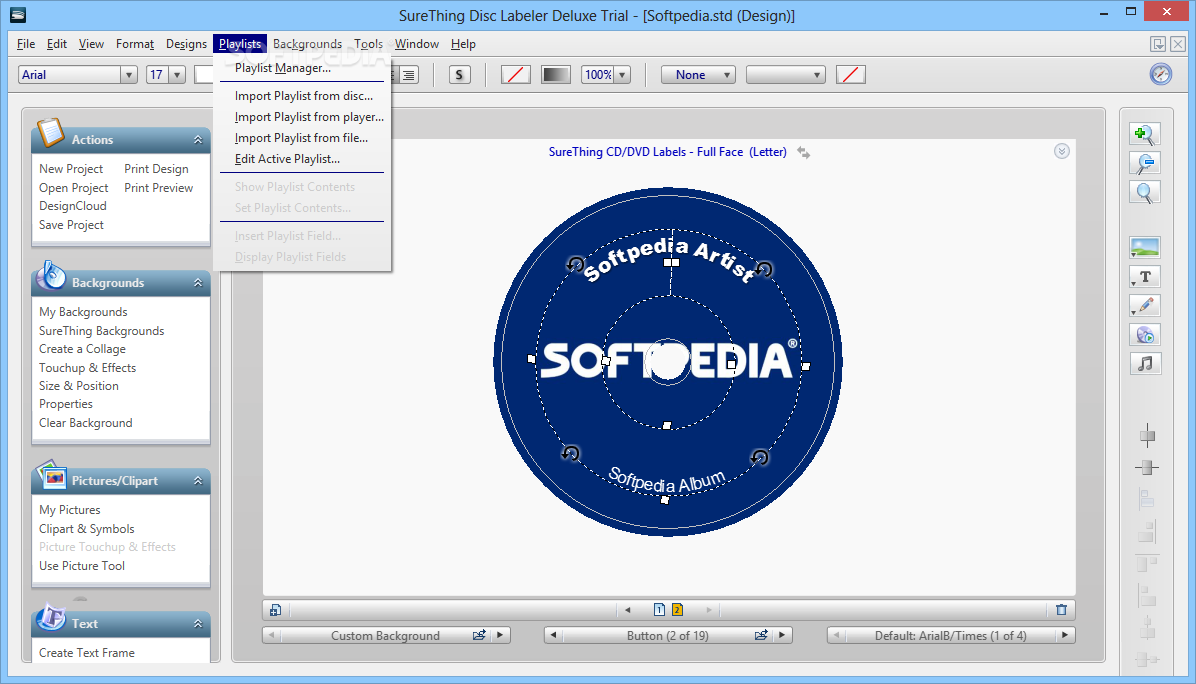Viewport: 1196px width, 684px height.
Task: Click Create Text Frame link
Action: pos(87,653)
